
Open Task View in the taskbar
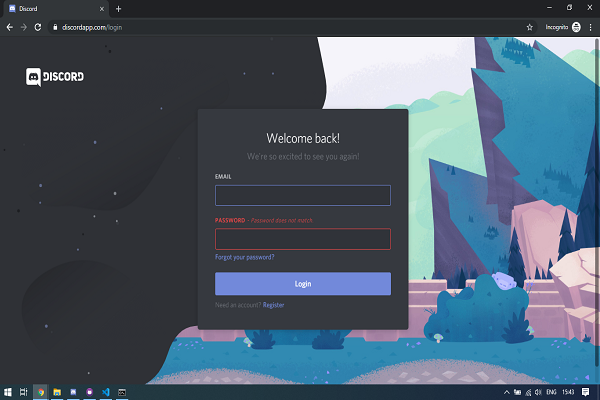(x=24, y=392)
